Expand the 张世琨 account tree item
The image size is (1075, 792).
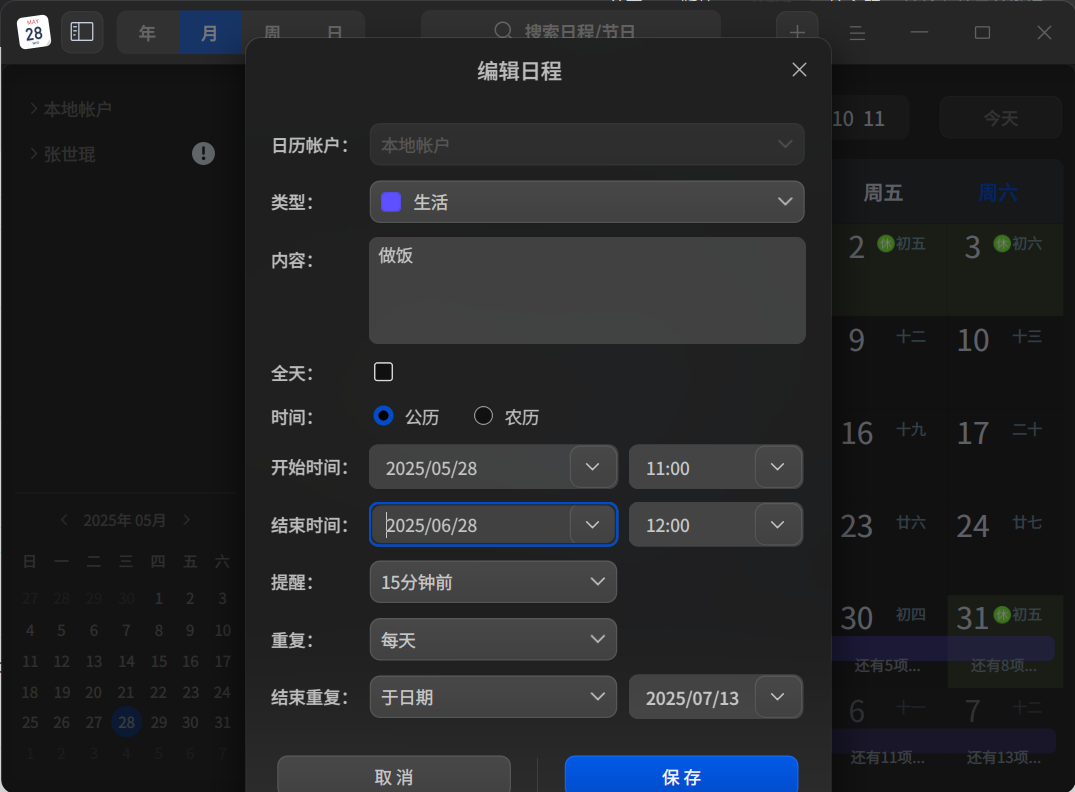click(34, 154)
